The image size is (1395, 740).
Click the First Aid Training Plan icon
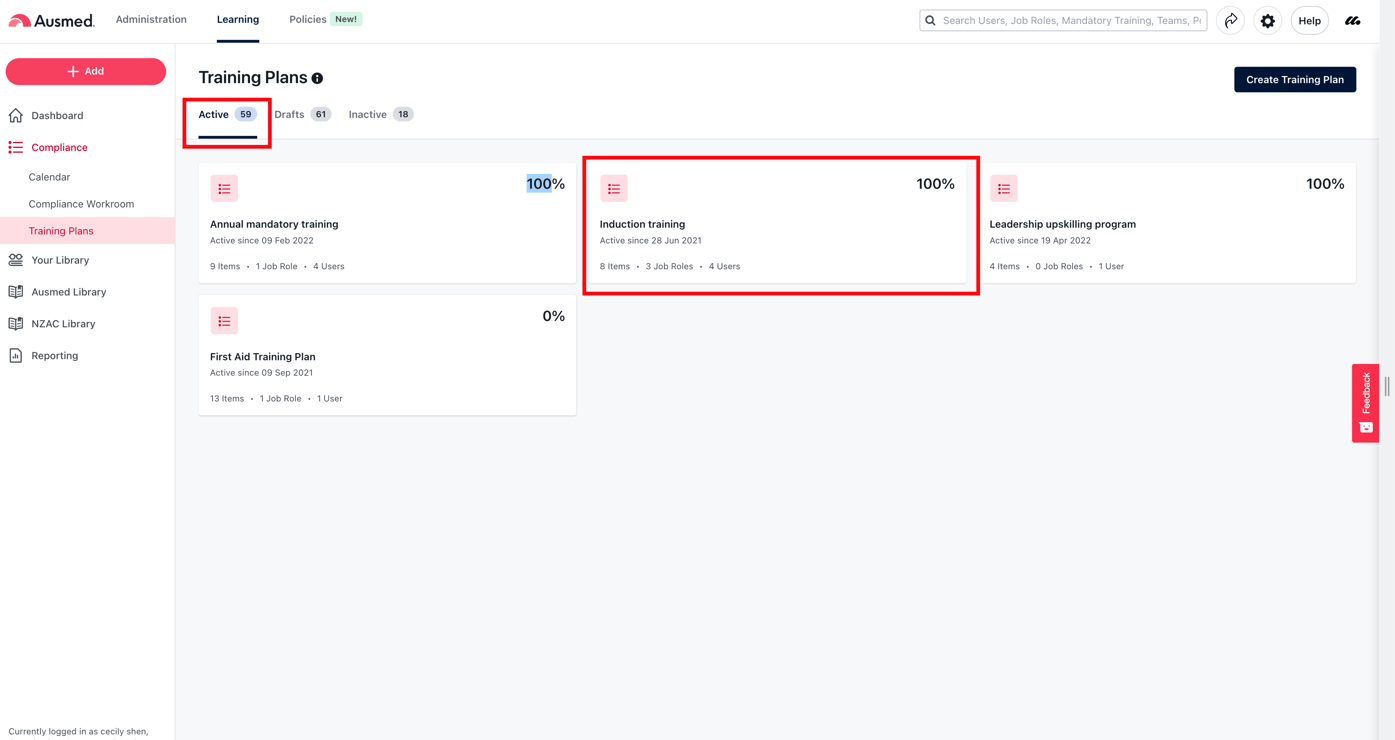(224, 321)
